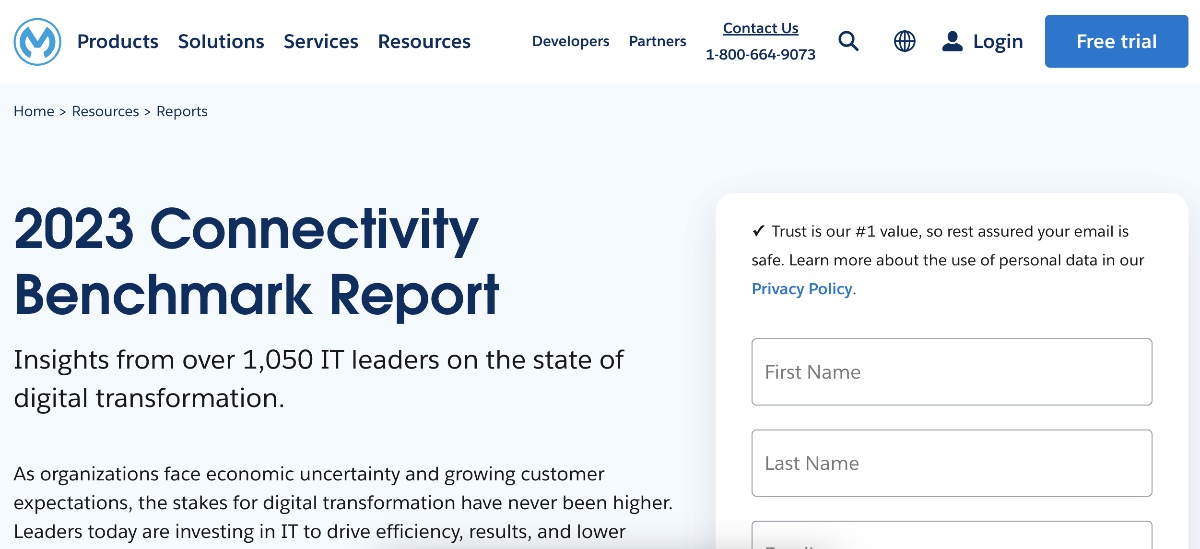Open the site search magnifier icon
The height and width of the screenshot is (549, 1200).
pos(848,41)
